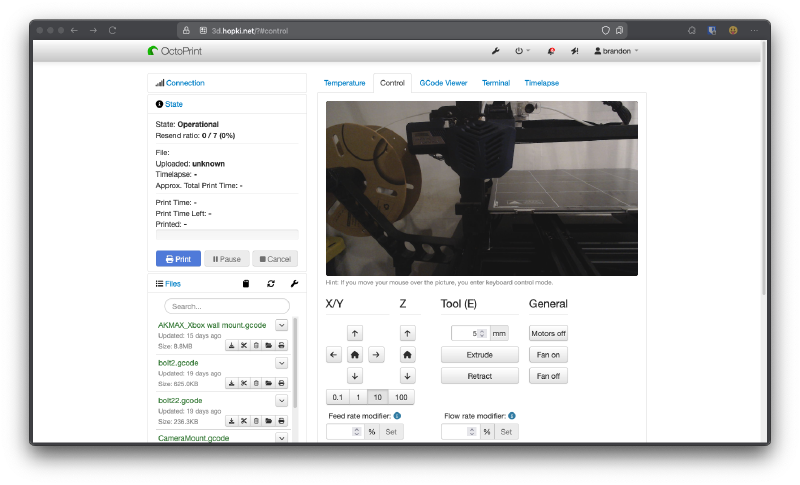
Task: Select the 0.1 jog distance
Action: point(337,397)
